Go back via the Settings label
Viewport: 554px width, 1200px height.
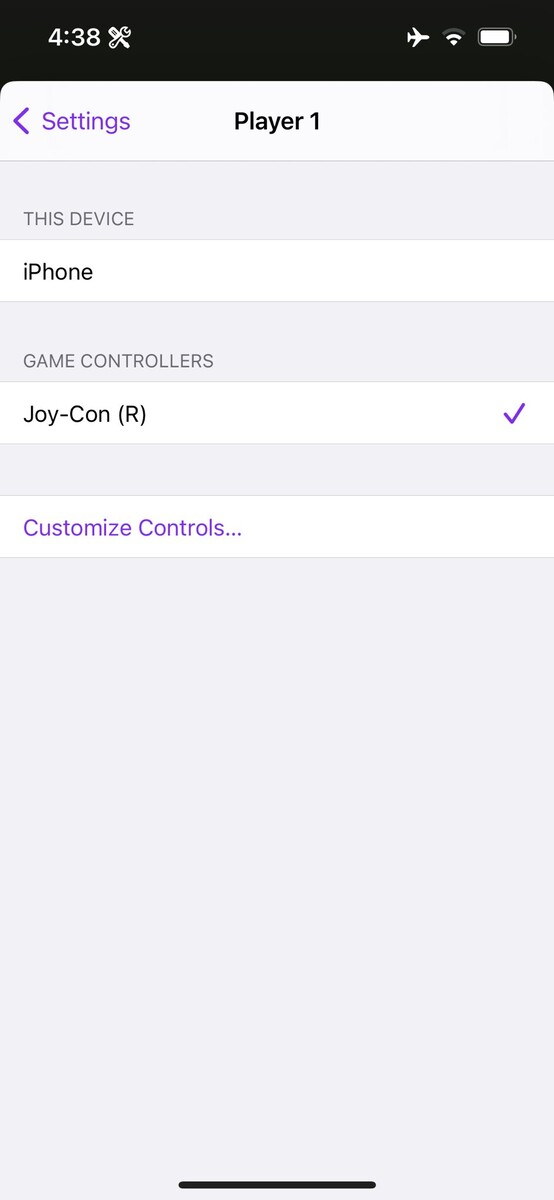[x=86, y=121]
